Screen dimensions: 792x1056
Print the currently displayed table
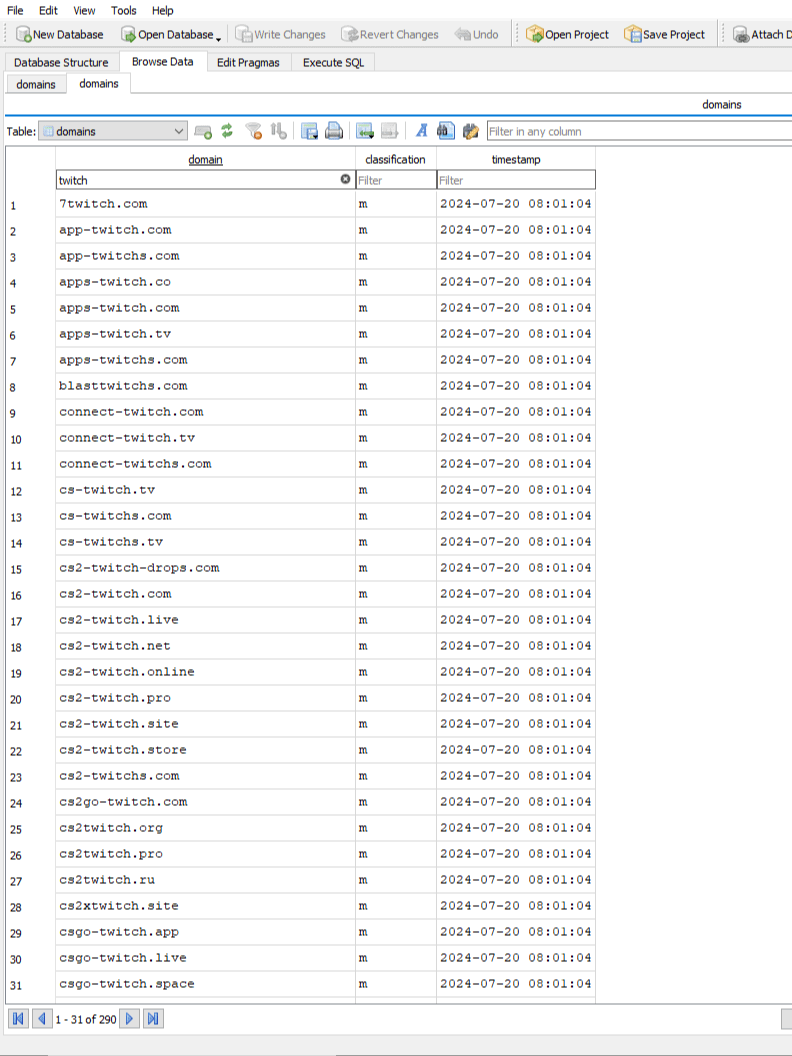coord(334,131)
